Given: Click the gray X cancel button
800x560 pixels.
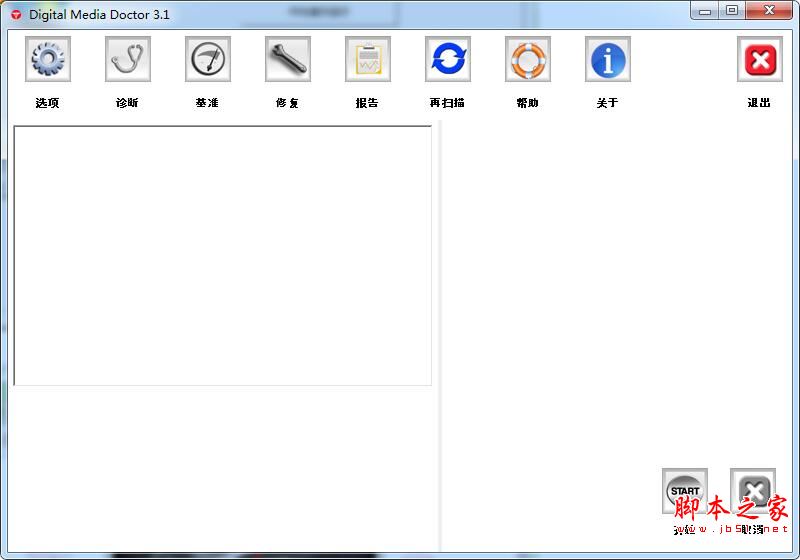Looking at the screenshot, I should click(x=753, y=491).
